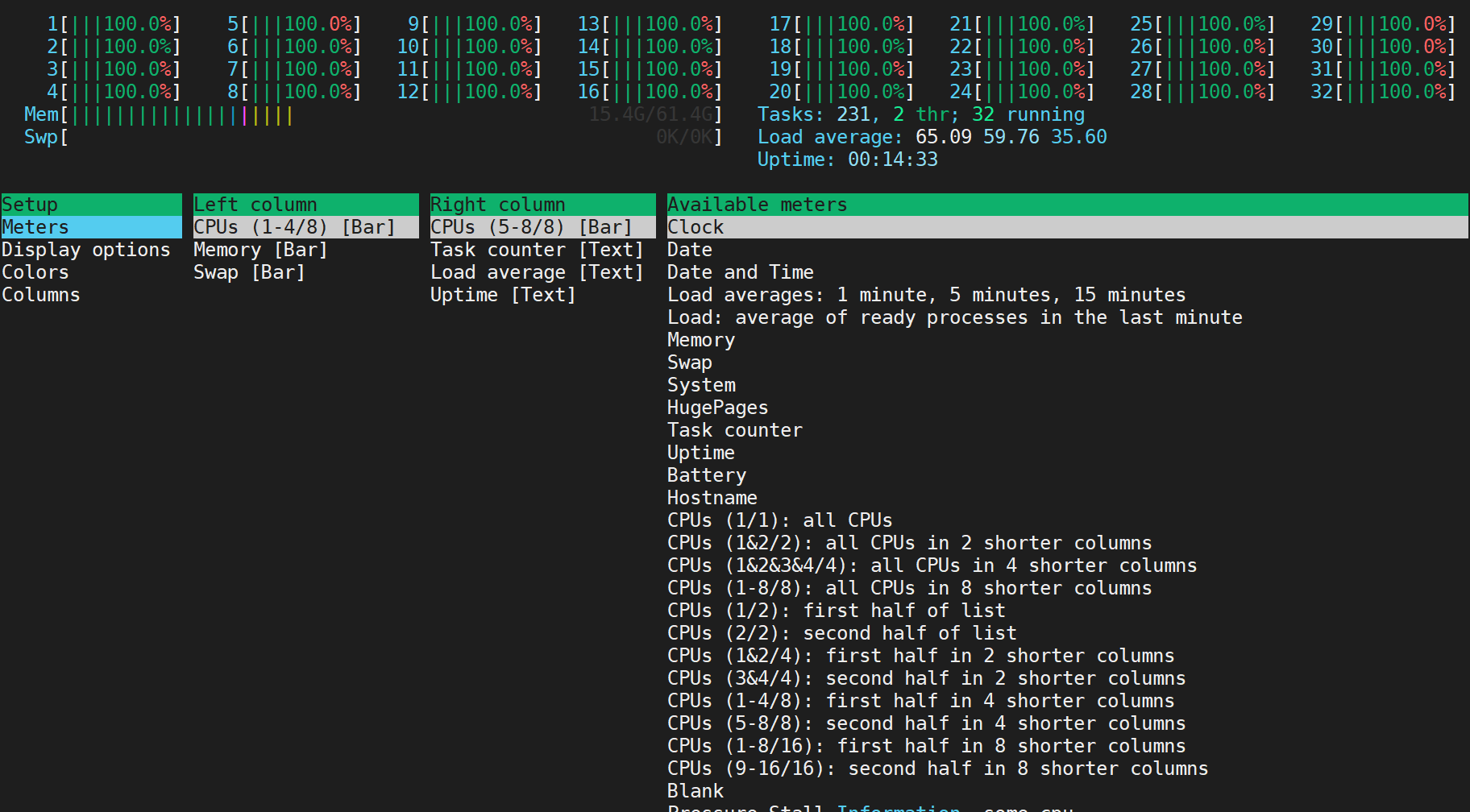Open Display options in Setup menu
This screenshot has height=812, width=1470.
tap(86, 250)
